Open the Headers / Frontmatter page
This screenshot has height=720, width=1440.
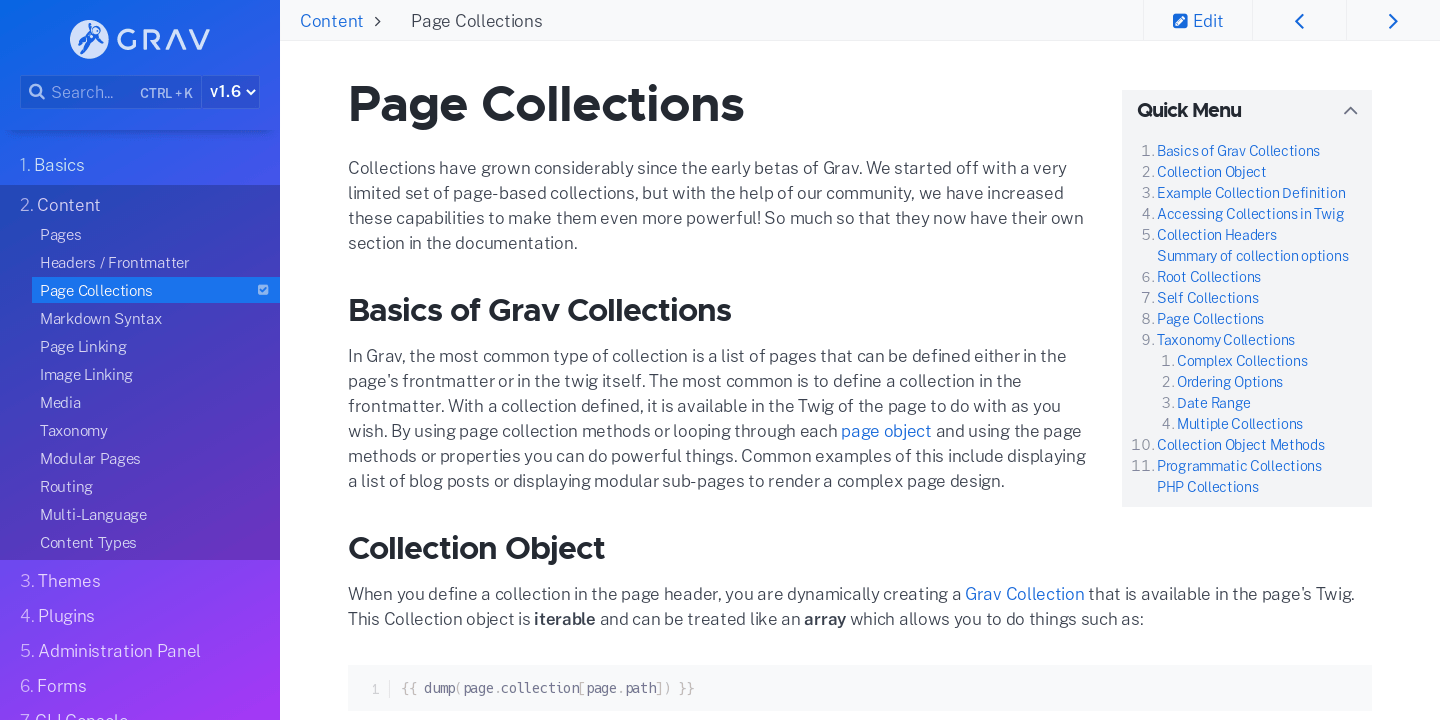114,262
